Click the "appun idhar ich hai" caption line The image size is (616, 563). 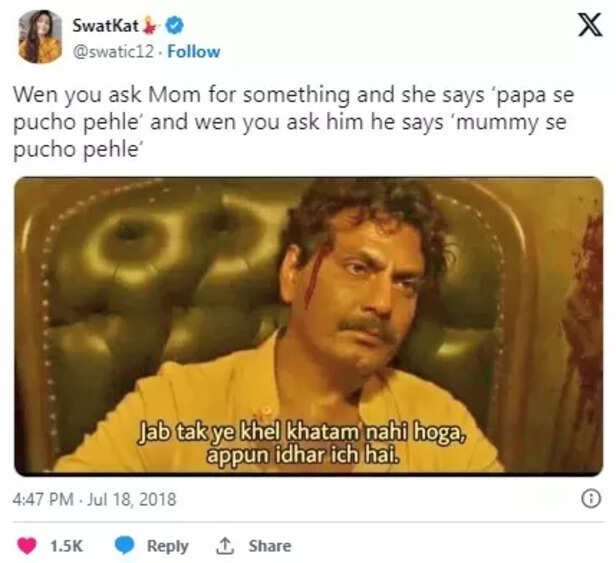pyautogui.click(x=303, y=456)
